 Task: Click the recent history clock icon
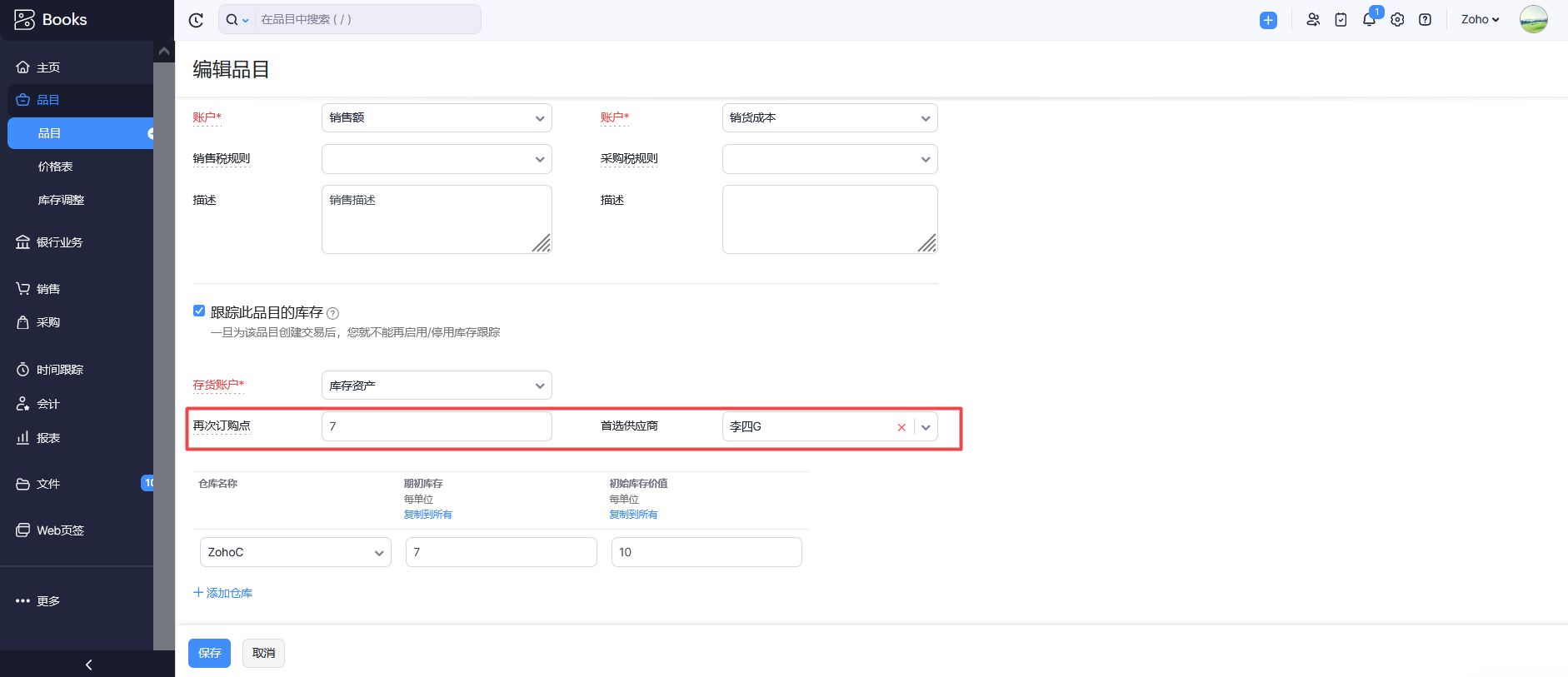196,20
